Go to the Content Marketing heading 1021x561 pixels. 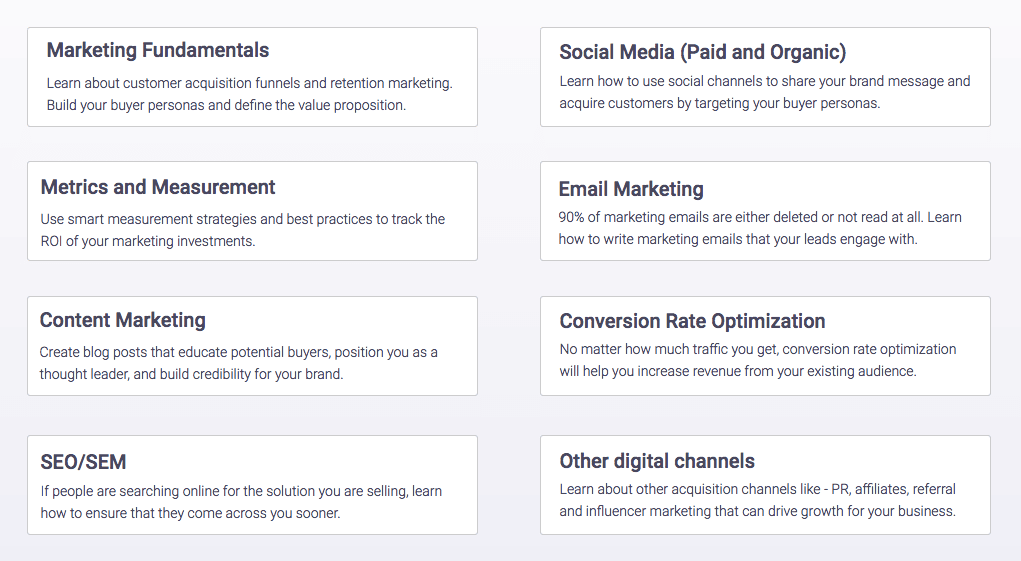123,320
